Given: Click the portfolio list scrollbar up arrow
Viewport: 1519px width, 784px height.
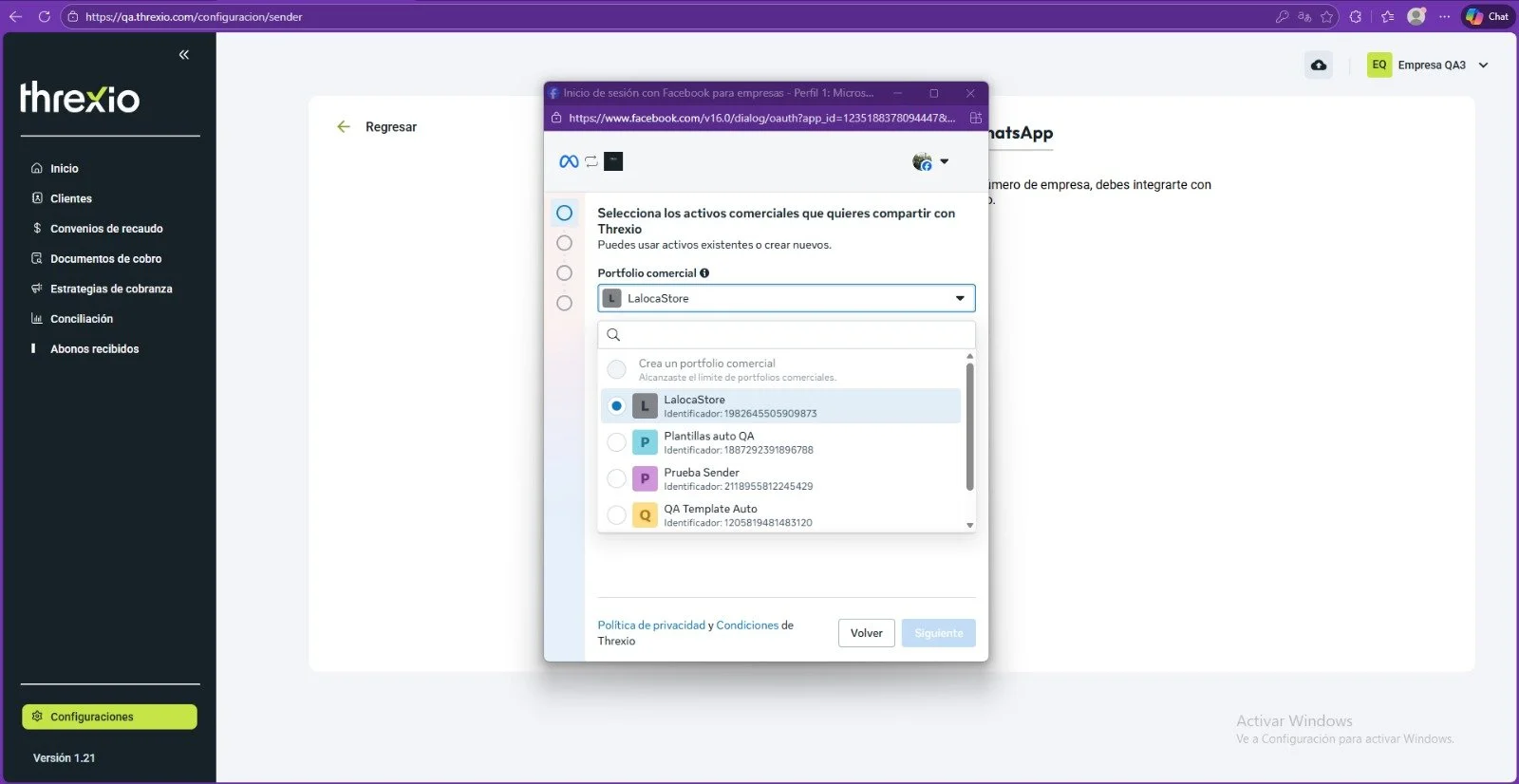Looking at the screenshot, I should (x=969, y=356).
